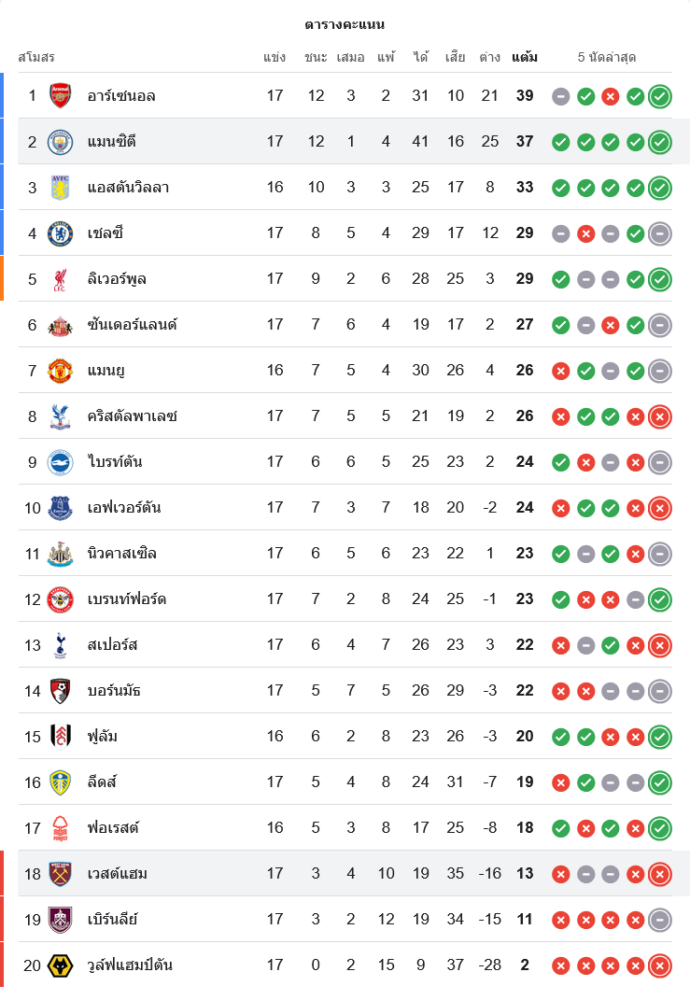690x1000 pixels.
Task: Click the Chelsea club crest
Action: (x=61, y=233)
